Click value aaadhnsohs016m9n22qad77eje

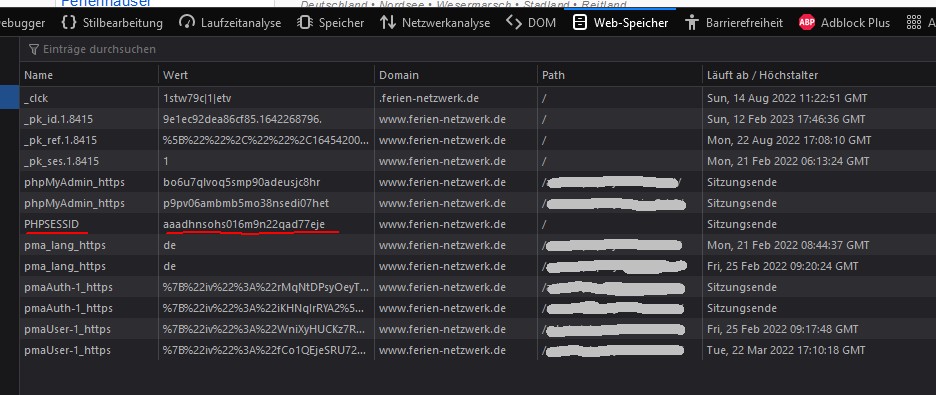(244, 224)
